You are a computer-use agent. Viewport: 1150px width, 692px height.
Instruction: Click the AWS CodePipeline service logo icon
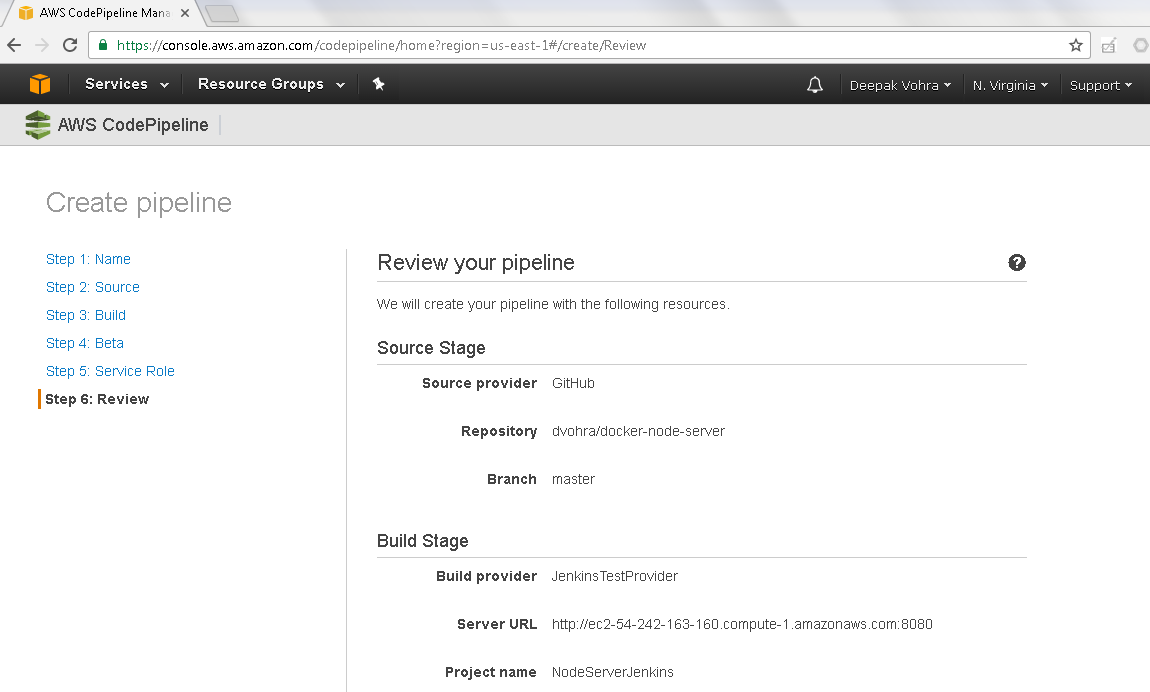click(x=37, y=125)
